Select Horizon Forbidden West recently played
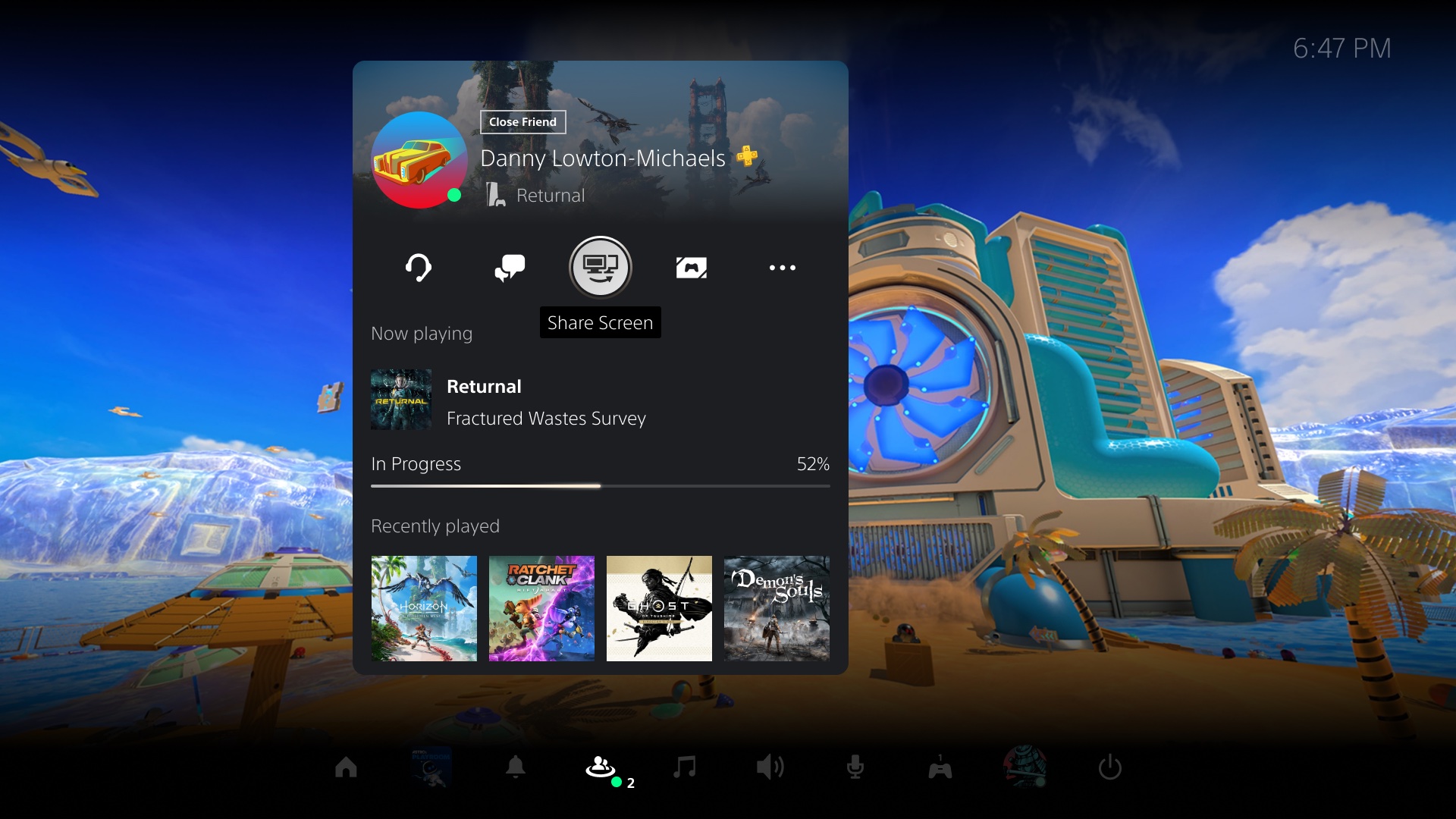The image size is (1456, 819). click(x=423, y=608)
